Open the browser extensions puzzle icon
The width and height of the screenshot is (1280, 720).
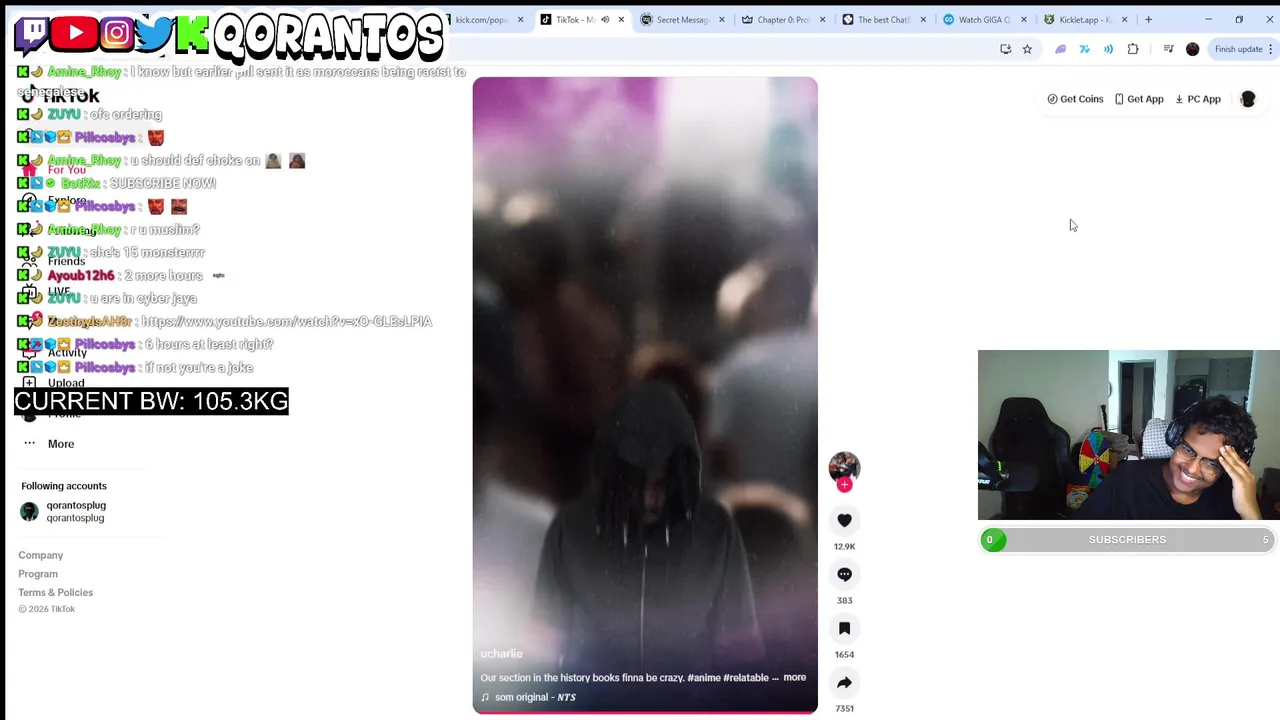coord(1133,49)
